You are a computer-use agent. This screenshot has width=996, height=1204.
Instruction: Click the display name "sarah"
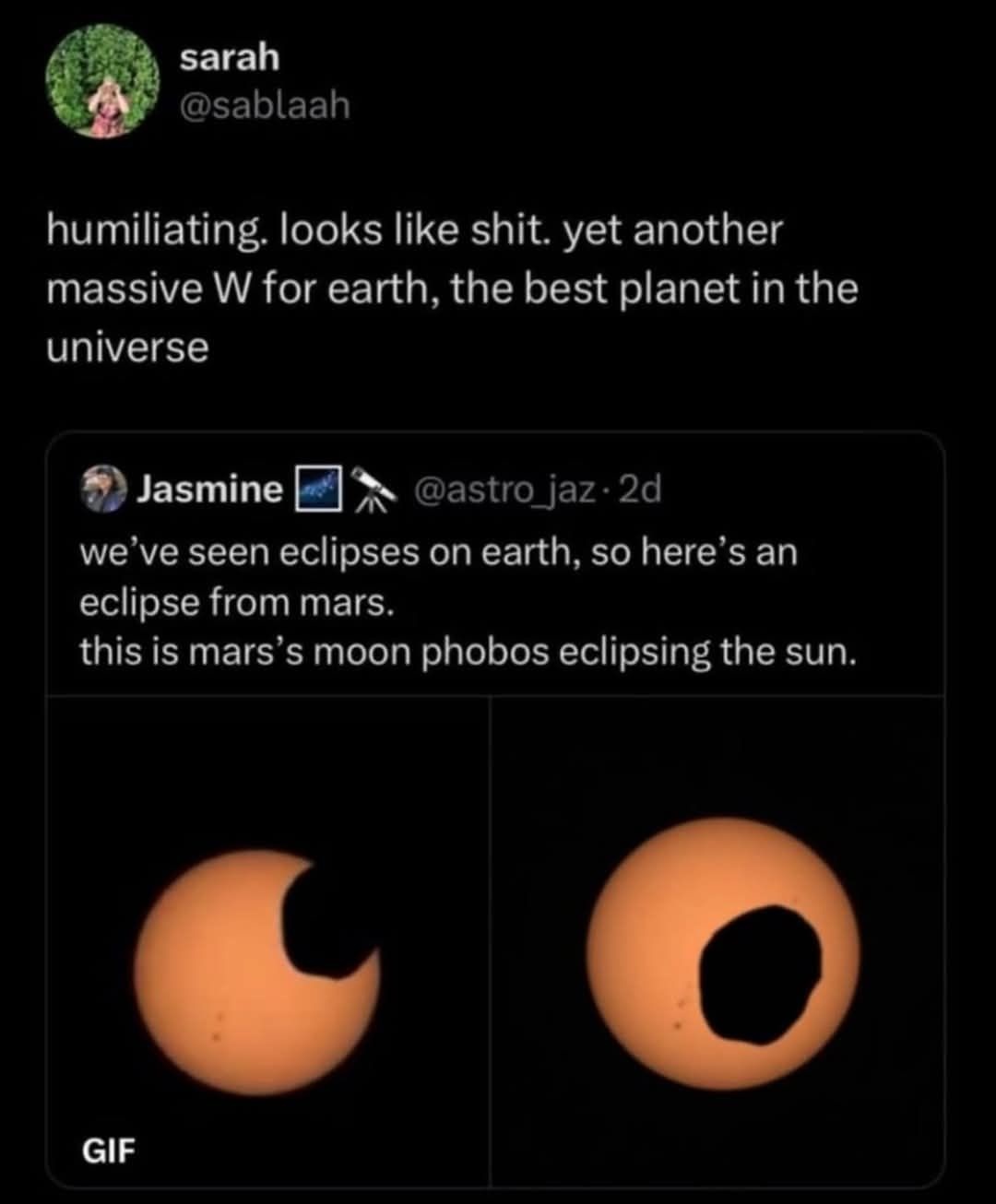[x=229, y=57]
